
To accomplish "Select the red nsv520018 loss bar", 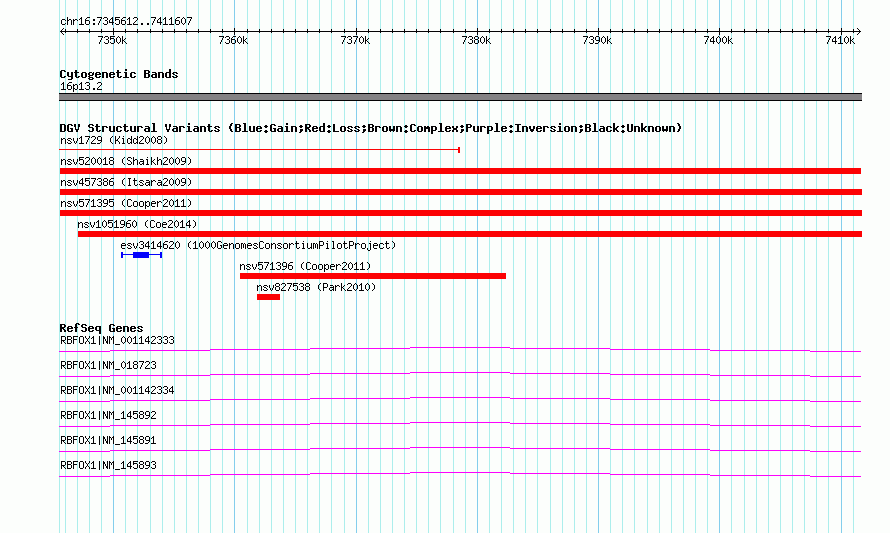I will coord(460,171).
